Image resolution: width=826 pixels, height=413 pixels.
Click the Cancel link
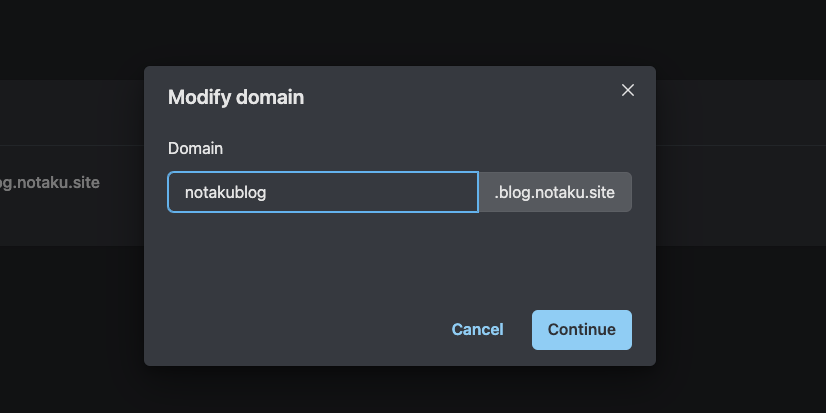click(477, 329)
